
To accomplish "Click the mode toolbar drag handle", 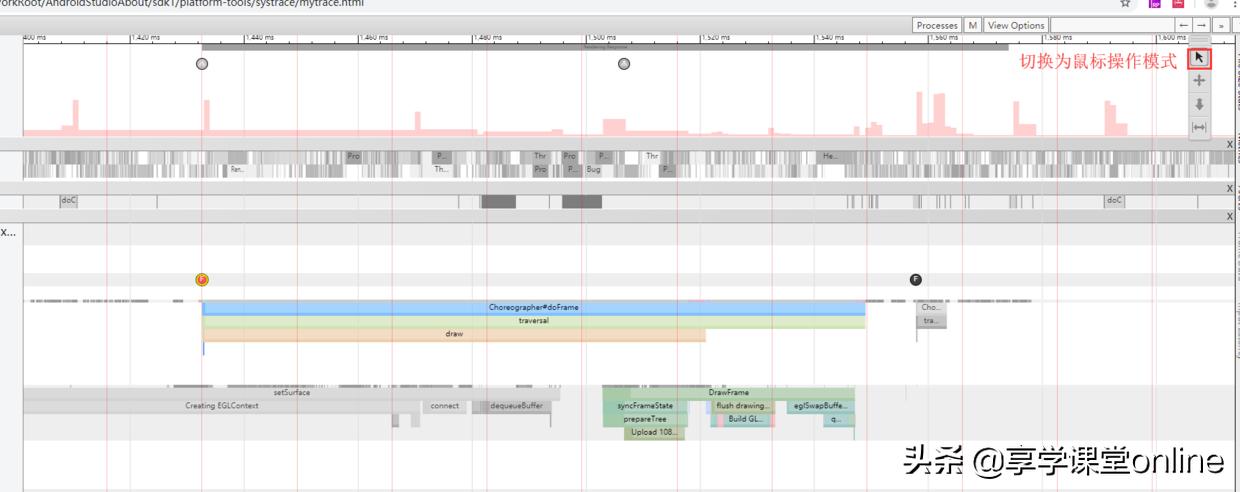I will click(x=1199, y=41).
